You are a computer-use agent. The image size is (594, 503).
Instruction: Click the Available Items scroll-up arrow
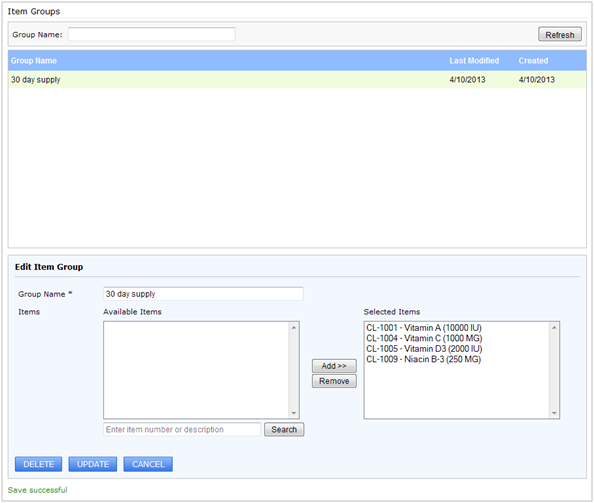(x=294, y=327)
